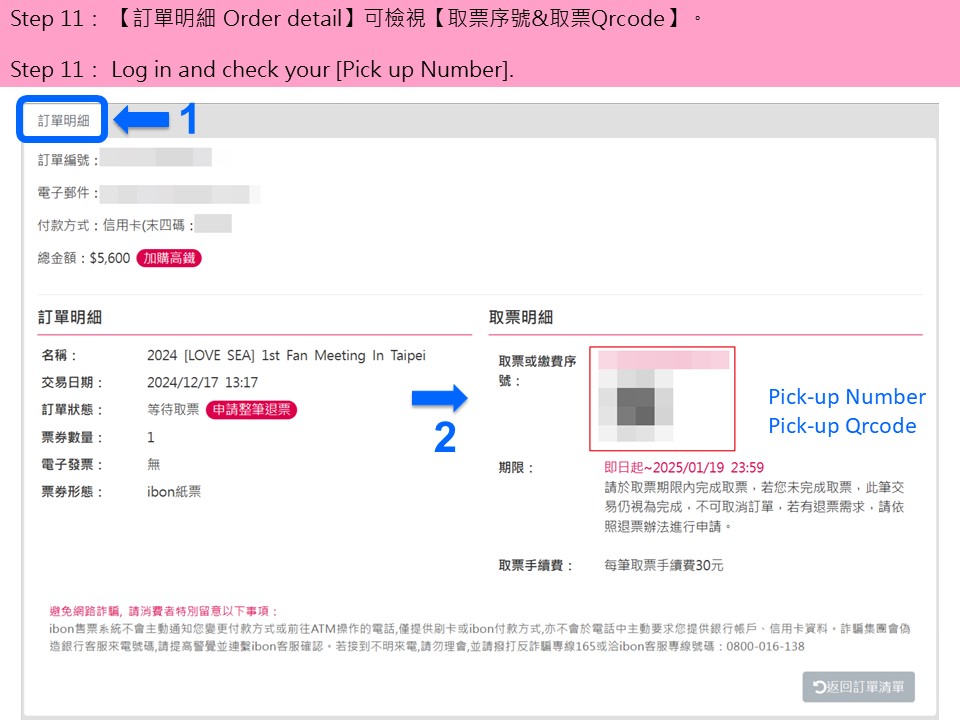Screen dimensions: 960x720
Task: Click the 取票明細 section heading
Action: tap(521, 317)
